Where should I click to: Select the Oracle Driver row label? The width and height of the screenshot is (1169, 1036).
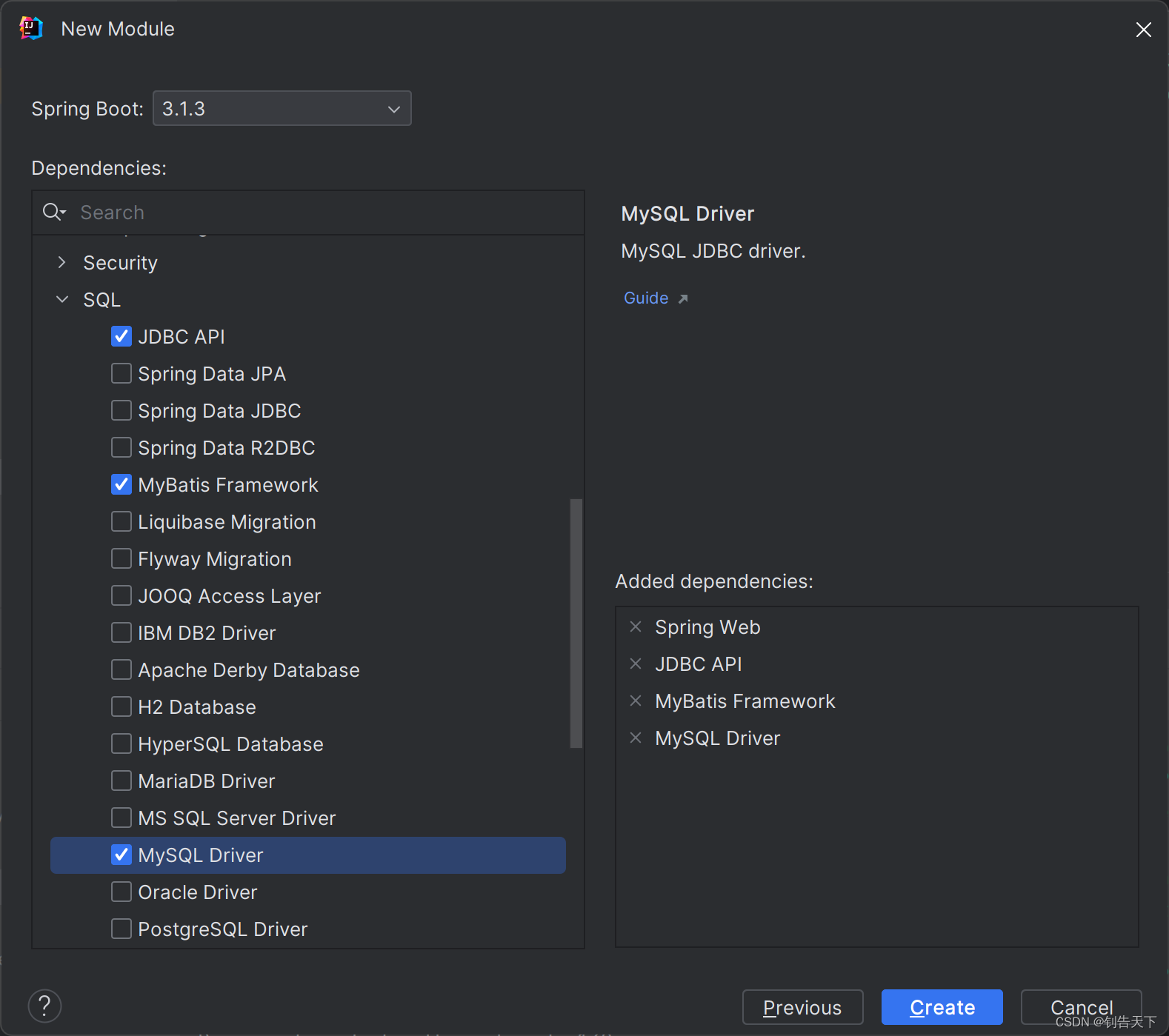[198, 892]
